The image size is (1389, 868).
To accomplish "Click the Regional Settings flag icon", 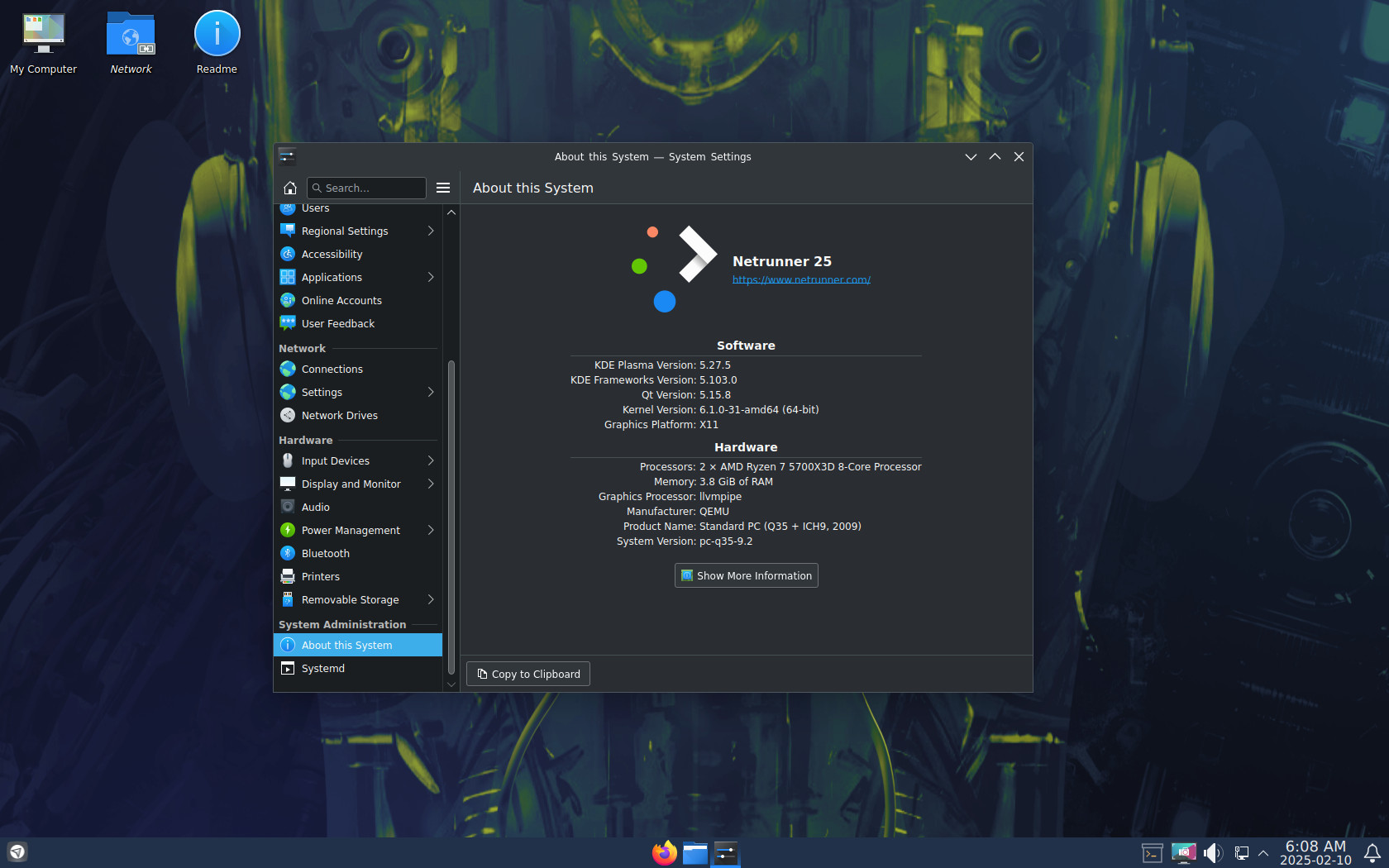I will [288, 231].
